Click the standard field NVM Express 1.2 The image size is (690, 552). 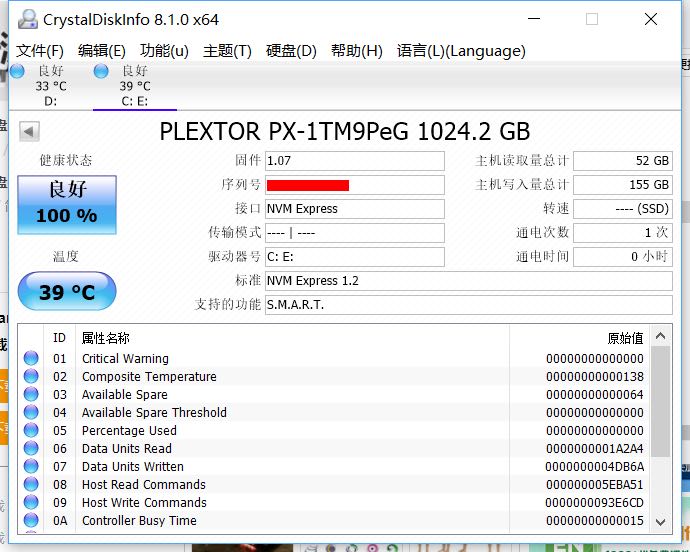469,280
